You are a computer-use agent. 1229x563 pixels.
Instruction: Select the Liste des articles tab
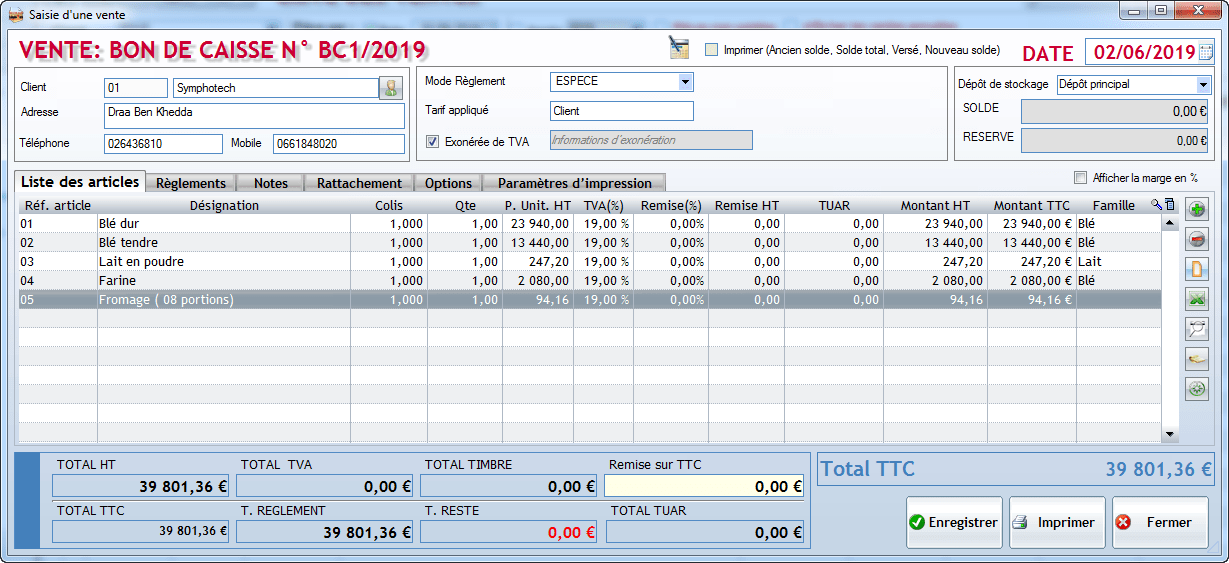80,181
